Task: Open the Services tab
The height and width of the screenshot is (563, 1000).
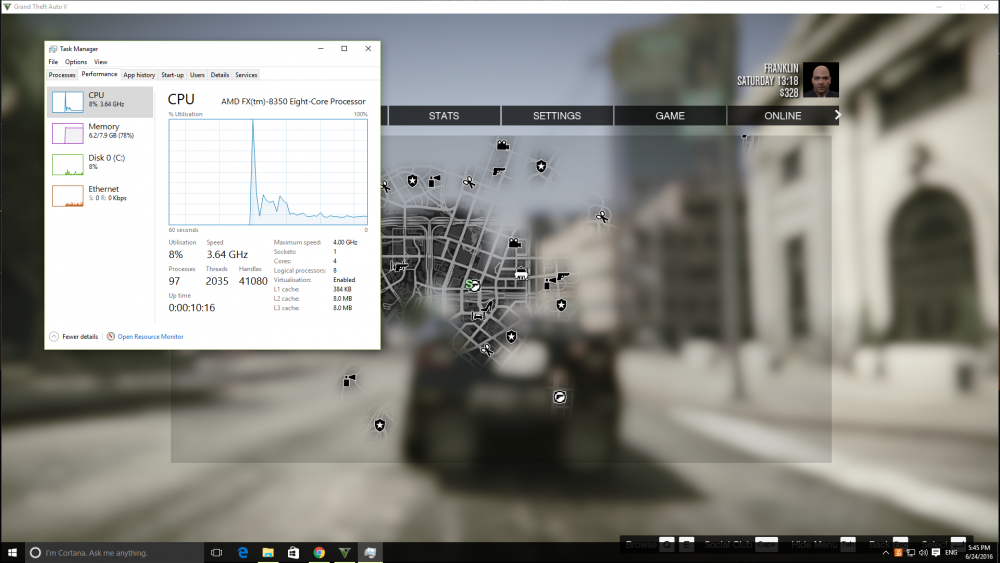Action: tap(246, 75)
